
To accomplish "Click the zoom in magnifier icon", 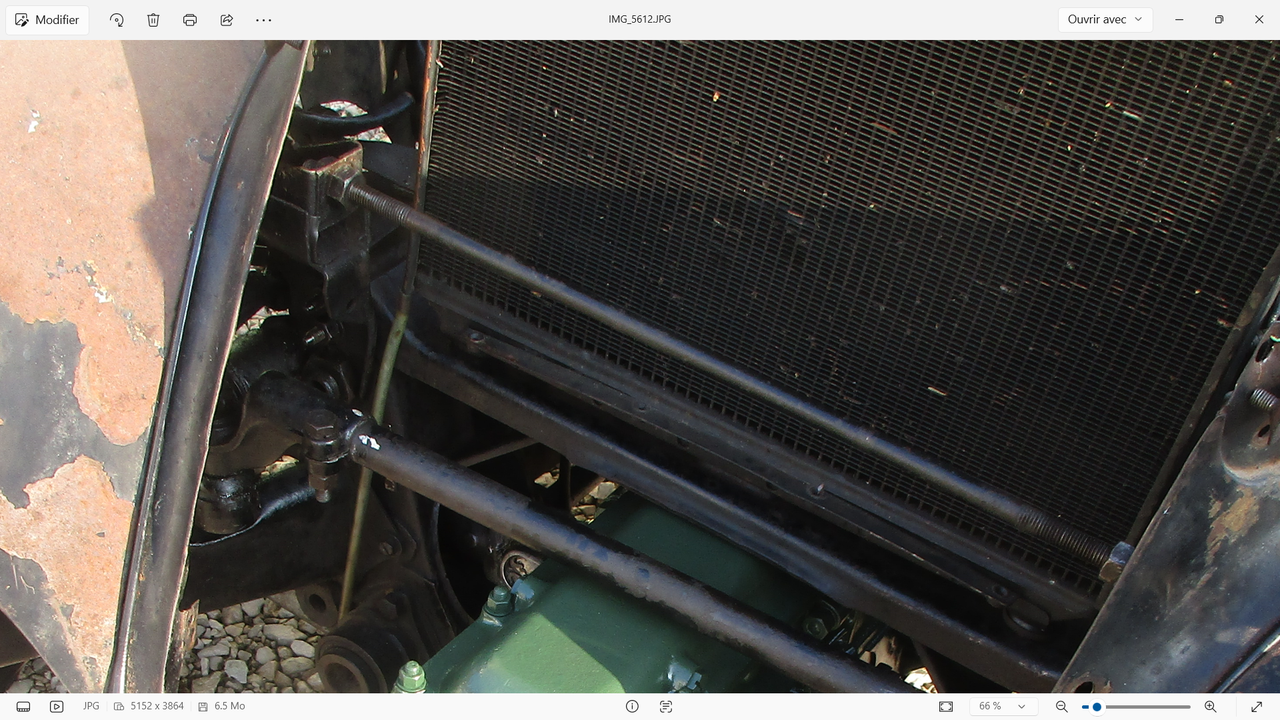I will (1210, 706).
